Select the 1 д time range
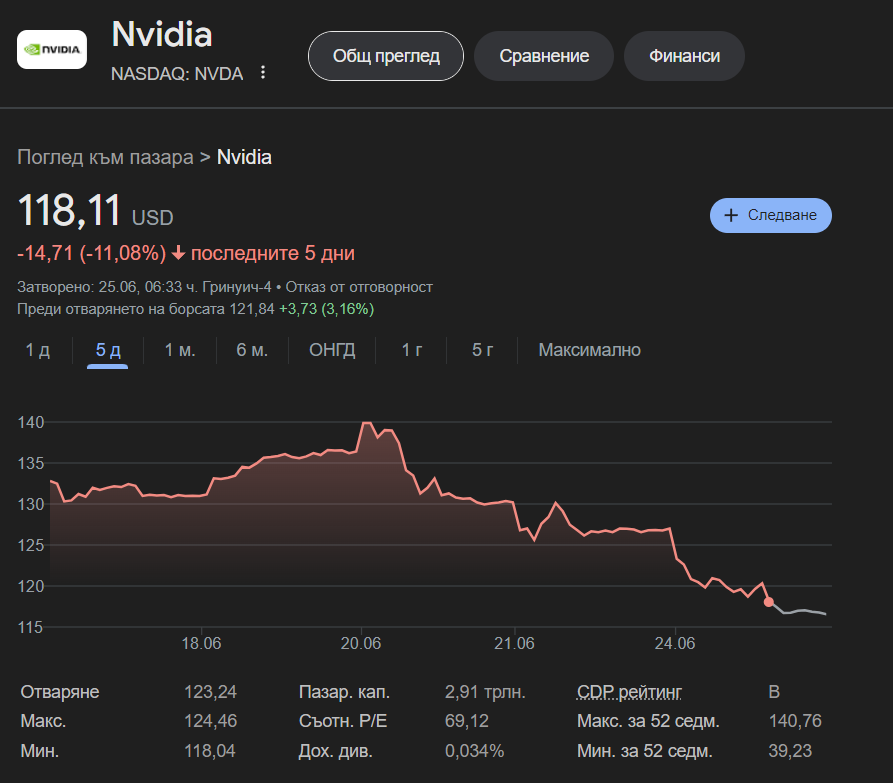893x783 pixels. click(38, 350)
